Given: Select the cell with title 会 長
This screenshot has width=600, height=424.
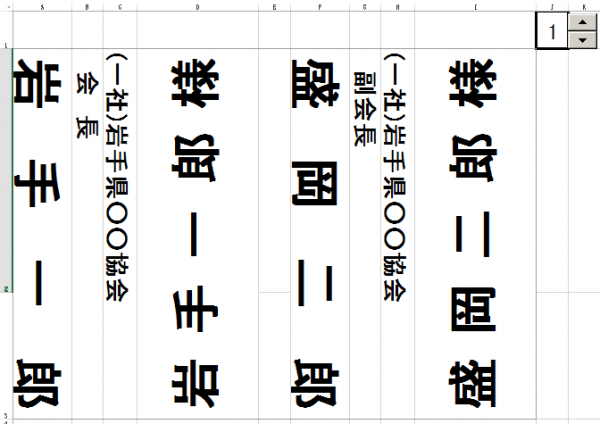Looking at the screenshot, I should coord(87,234).
